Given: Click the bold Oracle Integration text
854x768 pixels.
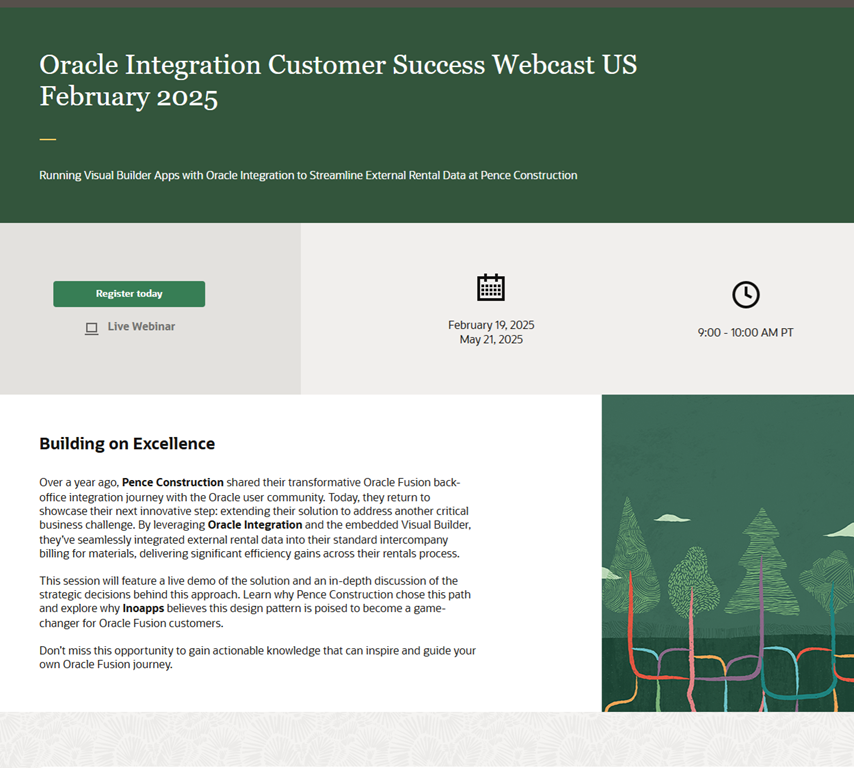Looking at the screenshot, I should click(255, 524).
